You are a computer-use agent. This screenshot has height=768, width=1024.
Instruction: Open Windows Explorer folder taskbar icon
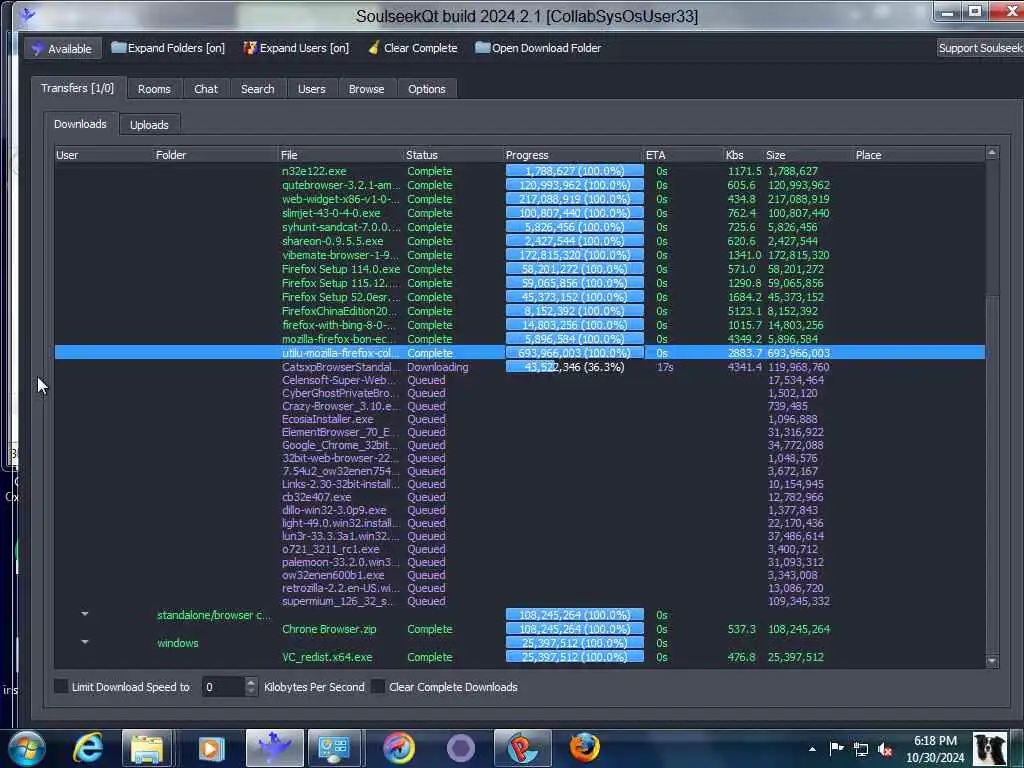click(x=147, y=748)
